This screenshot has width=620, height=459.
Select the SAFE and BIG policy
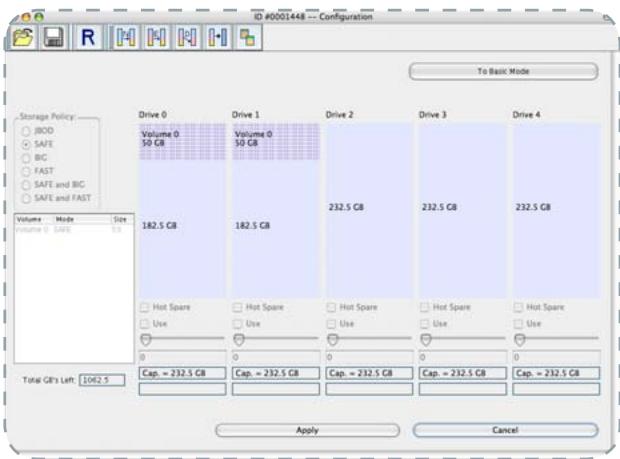26,185
